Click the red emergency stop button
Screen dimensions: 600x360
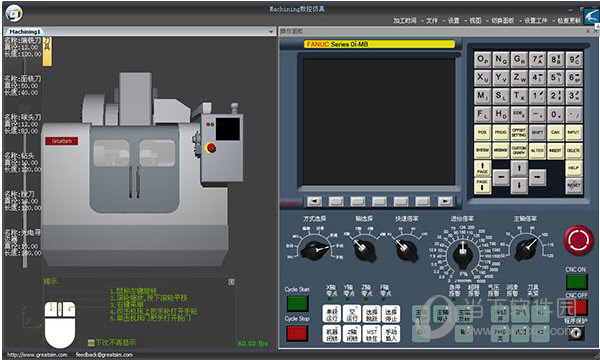point(579,240)
